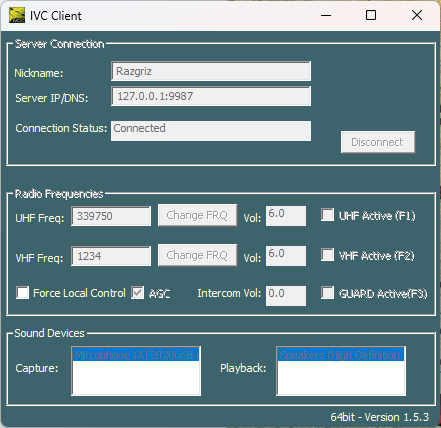The height and width of the screenshot is (428, 441).
Task: Click the Connection Status: label
Action: (x=61, y=128)
